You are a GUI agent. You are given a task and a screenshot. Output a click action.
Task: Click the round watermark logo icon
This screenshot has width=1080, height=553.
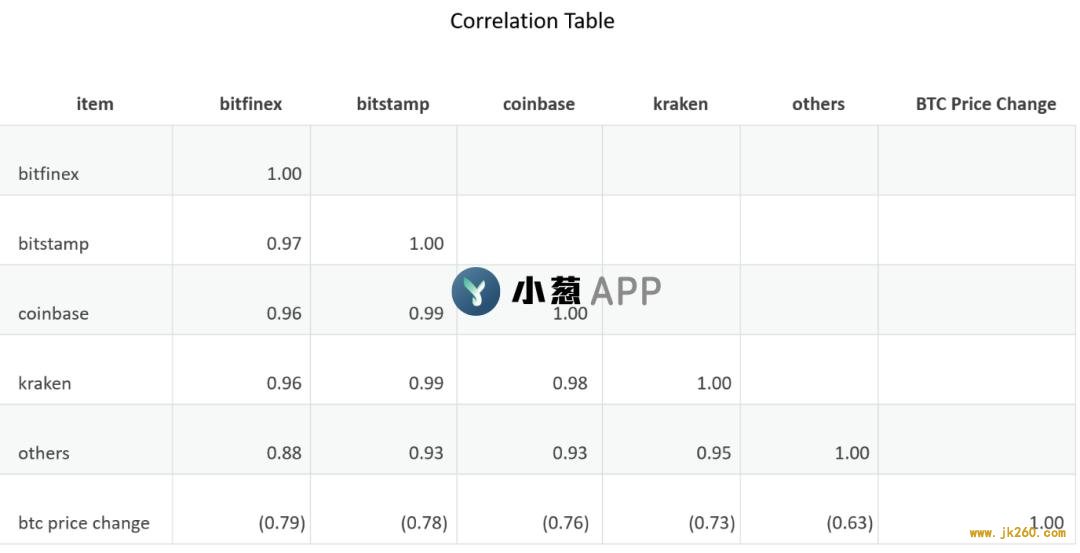pyautogui.click(x=476, y=291)
